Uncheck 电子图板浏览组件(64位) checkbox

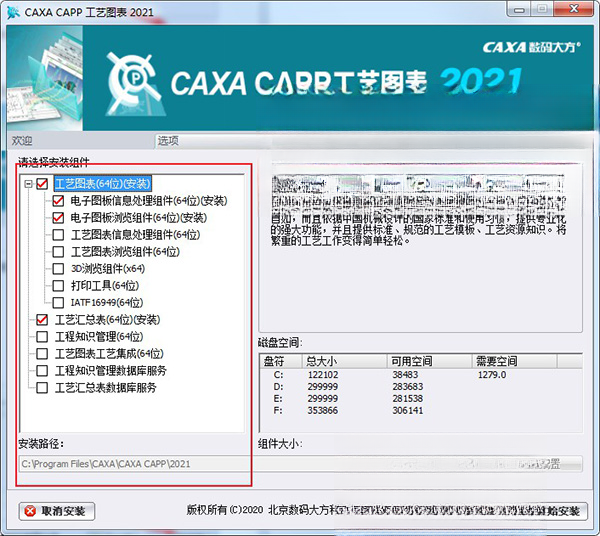58,218
